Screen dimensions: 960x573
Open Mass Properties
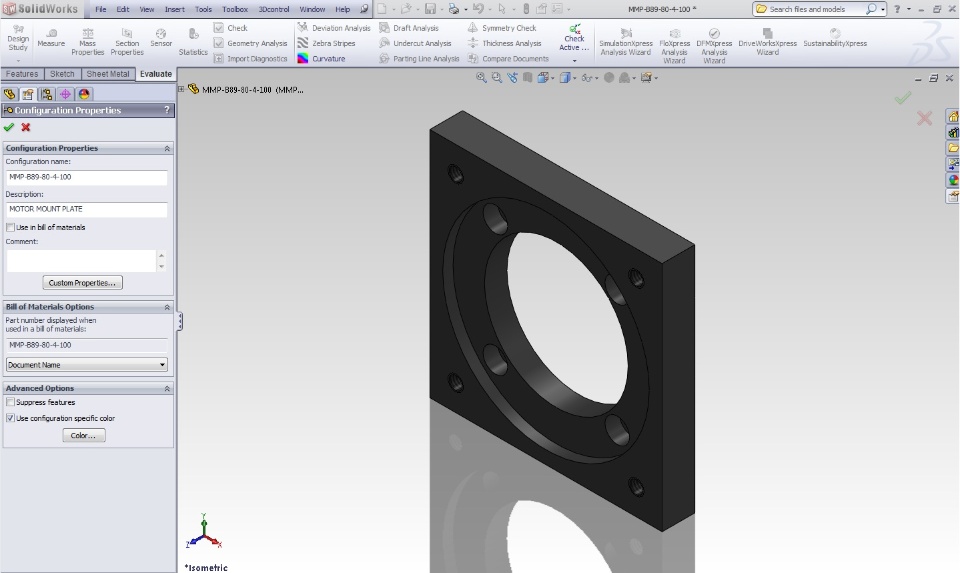pos(88,42)
